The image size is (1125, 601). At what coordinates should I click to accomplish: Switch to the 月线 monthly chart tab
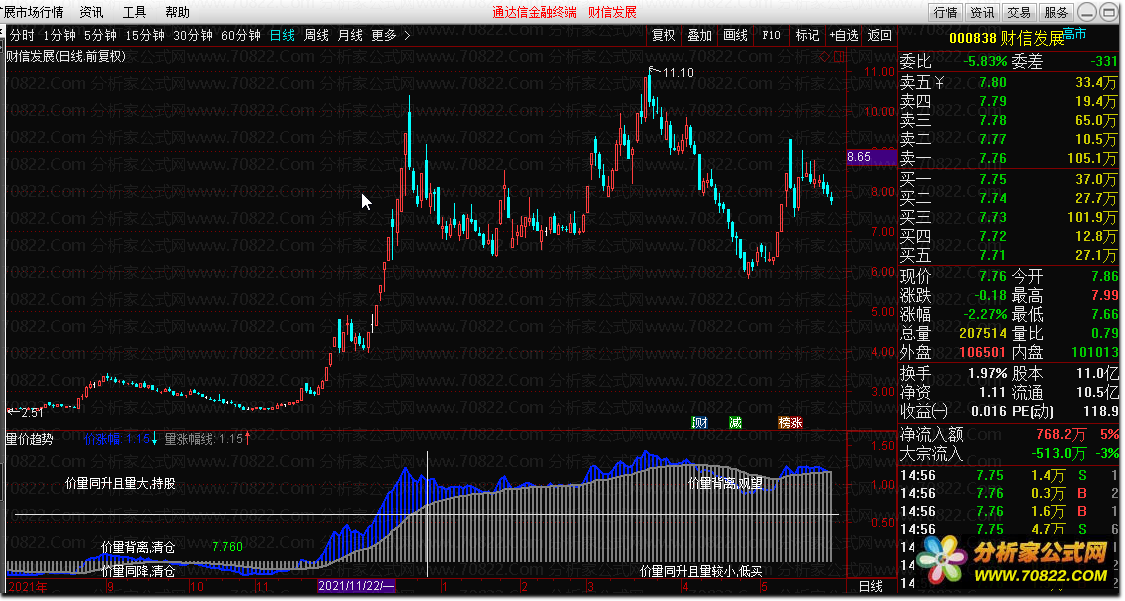point(350,35)
